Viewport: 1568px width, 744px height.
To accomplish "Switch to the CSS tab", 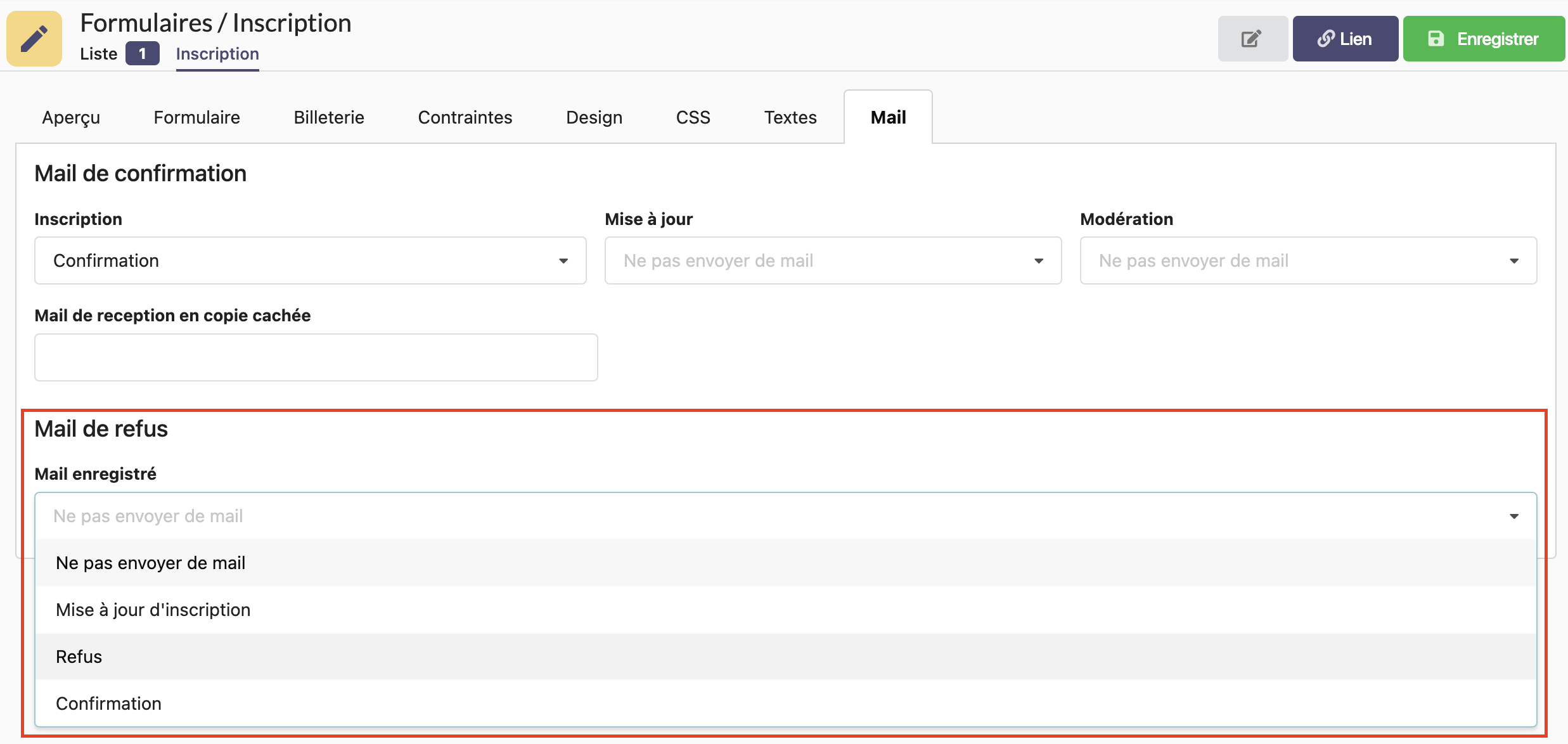I will (x=693, y=117).
